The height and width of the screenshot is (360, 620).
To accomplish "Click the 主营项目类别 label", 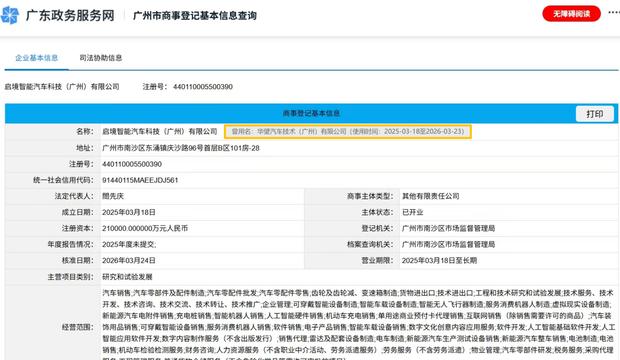I will 70,277.
